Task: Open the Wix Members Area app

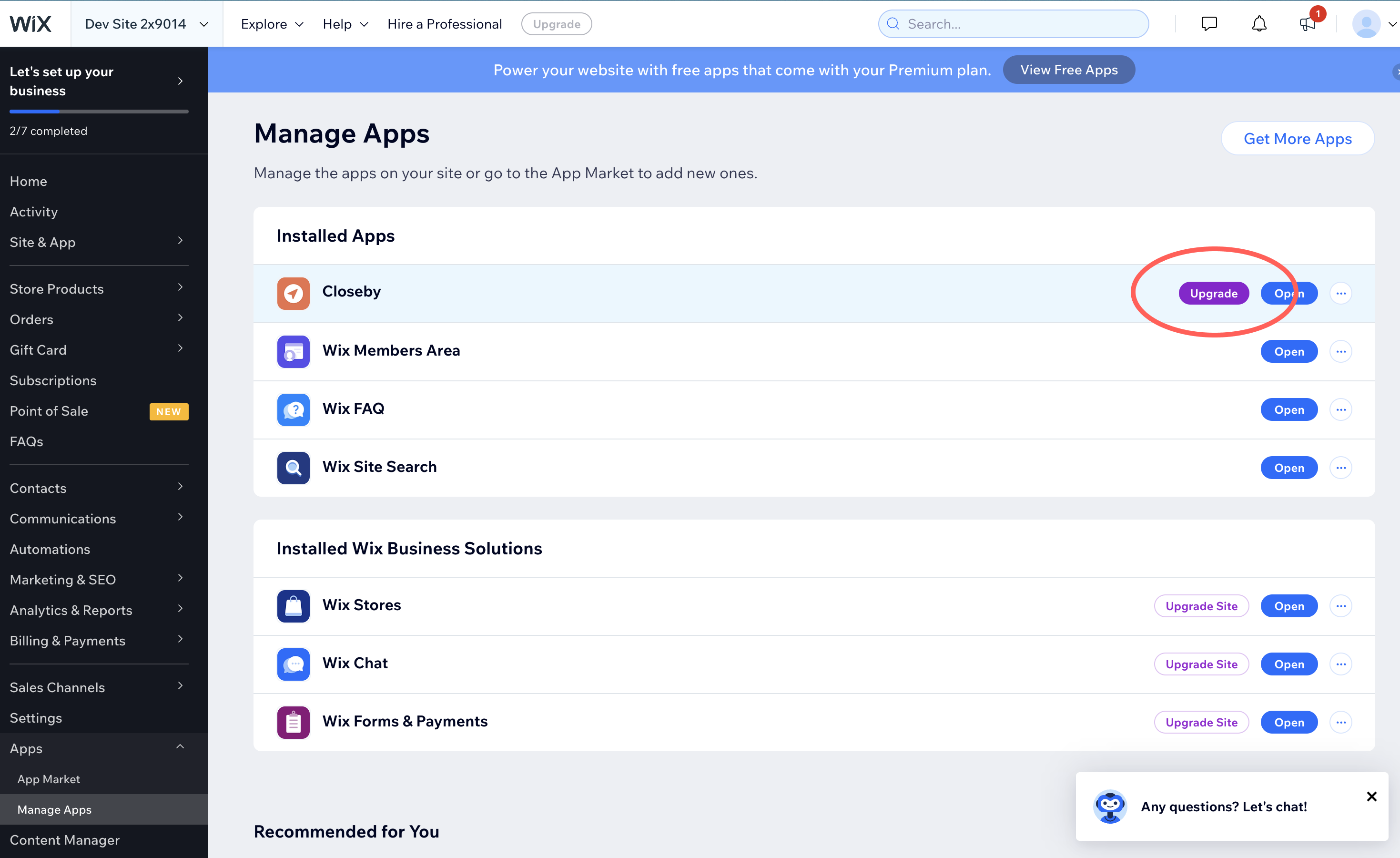Action: pyautogui.click(x=1288, y=352)
